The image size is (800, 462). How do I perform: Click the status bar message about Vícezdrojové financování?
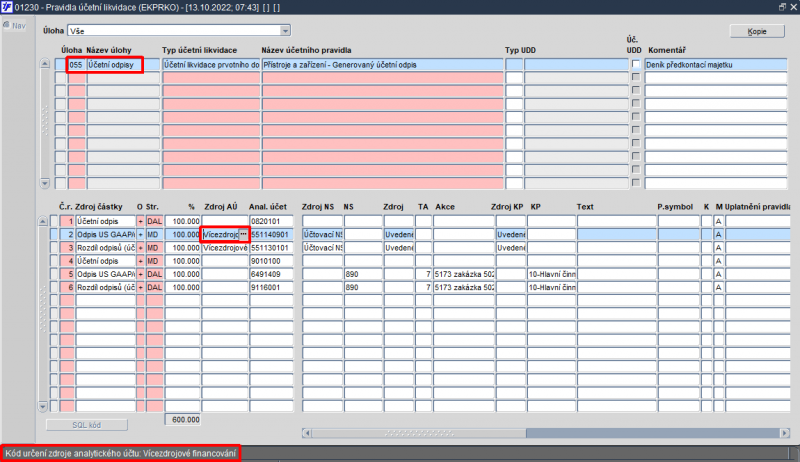click(x=120, y=453)
